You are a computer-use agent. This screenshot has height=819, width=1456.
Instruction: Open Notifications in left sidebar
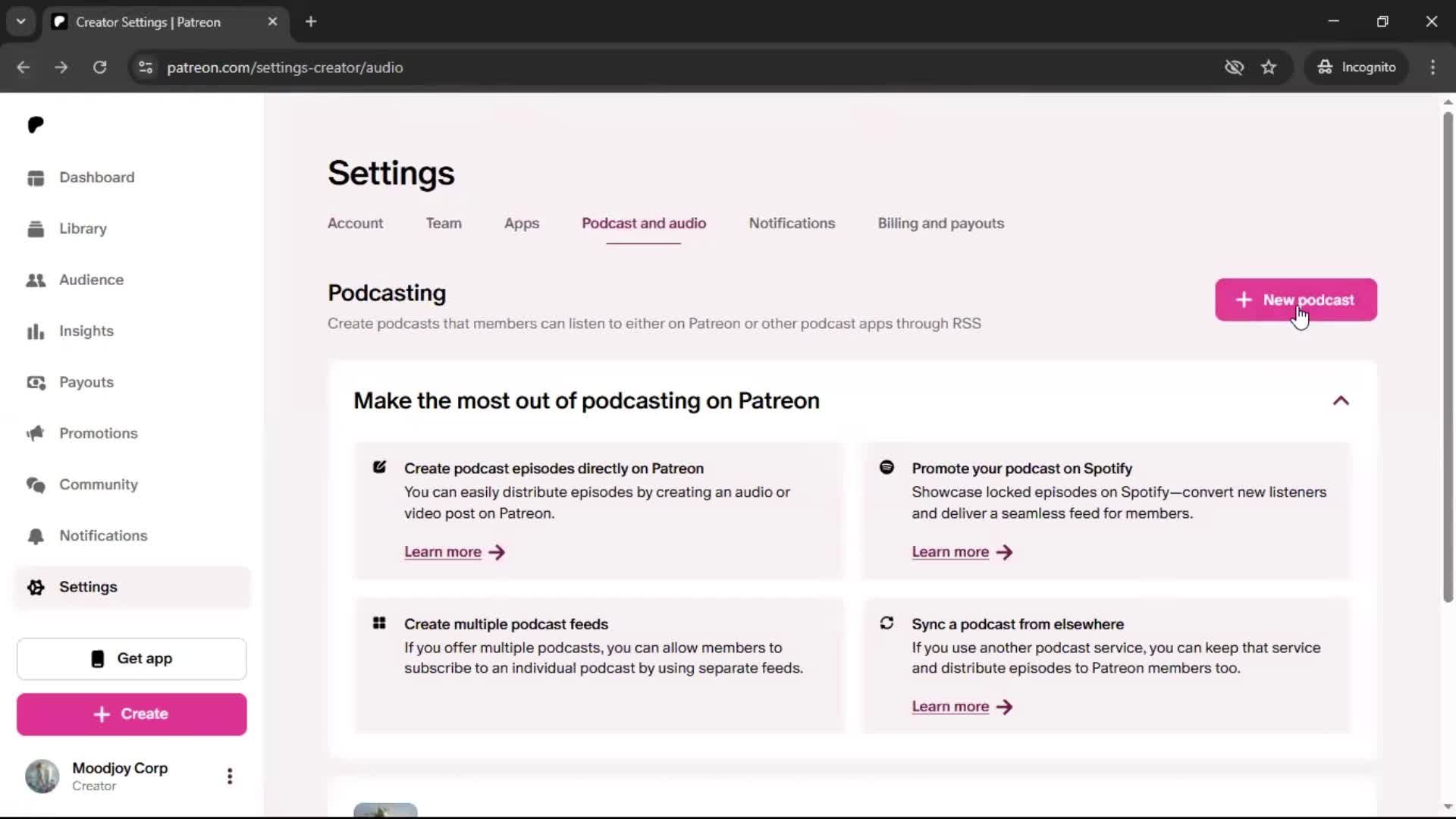click(x=103, y=536)
